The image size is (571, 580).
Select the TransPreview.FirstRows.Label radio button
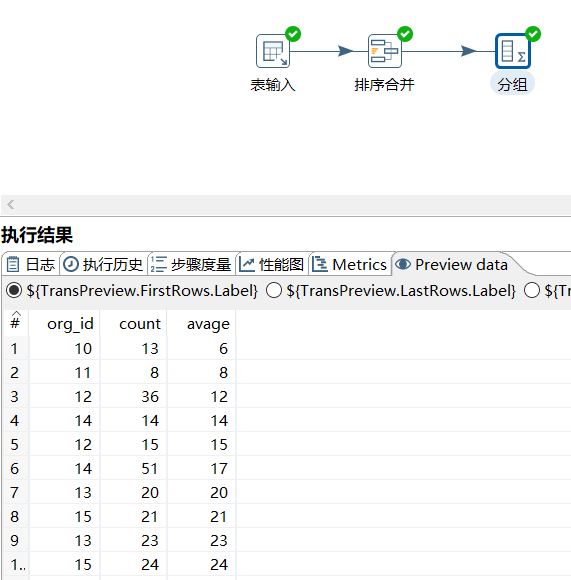pyautogui.click(x=14, y=290)
